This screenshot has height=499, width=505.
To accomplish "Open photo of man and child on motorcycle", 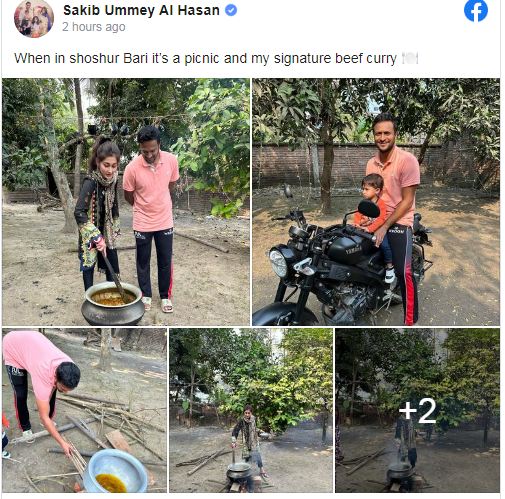I will tap(376, 202).
